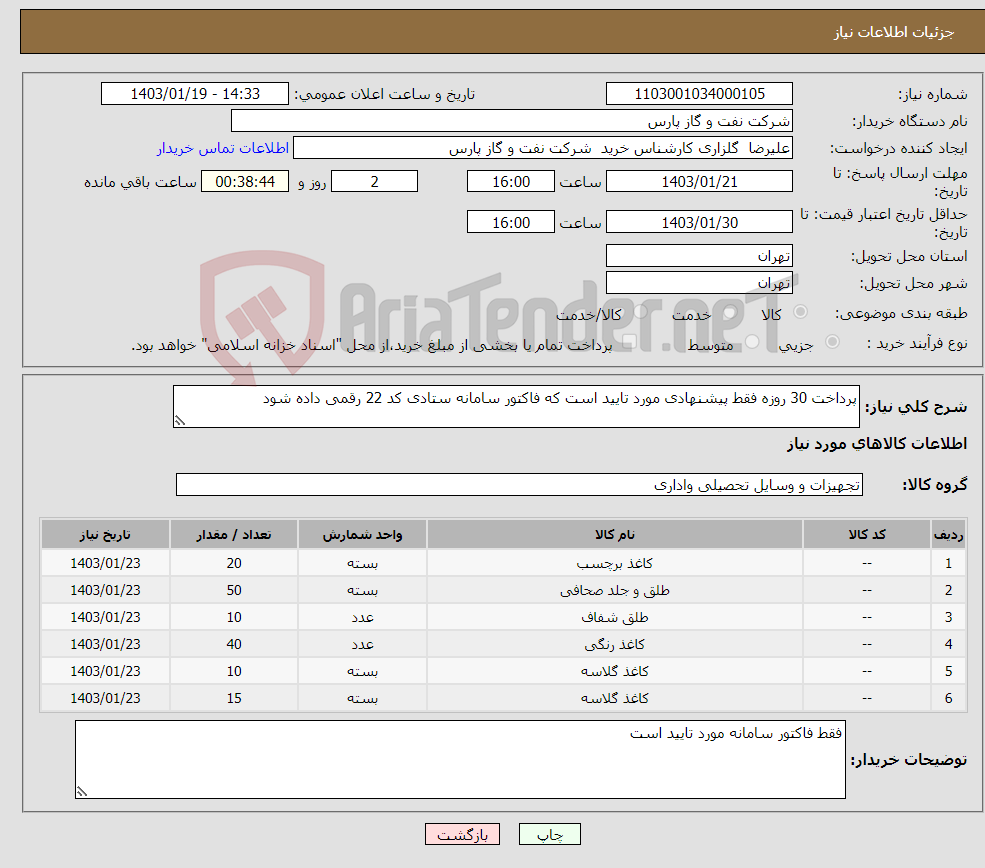Image resolution: width=985 pixels, height=868 pixels.
Task: Select the کالا/خدمت radio button
Action: [x=640, y=312]
